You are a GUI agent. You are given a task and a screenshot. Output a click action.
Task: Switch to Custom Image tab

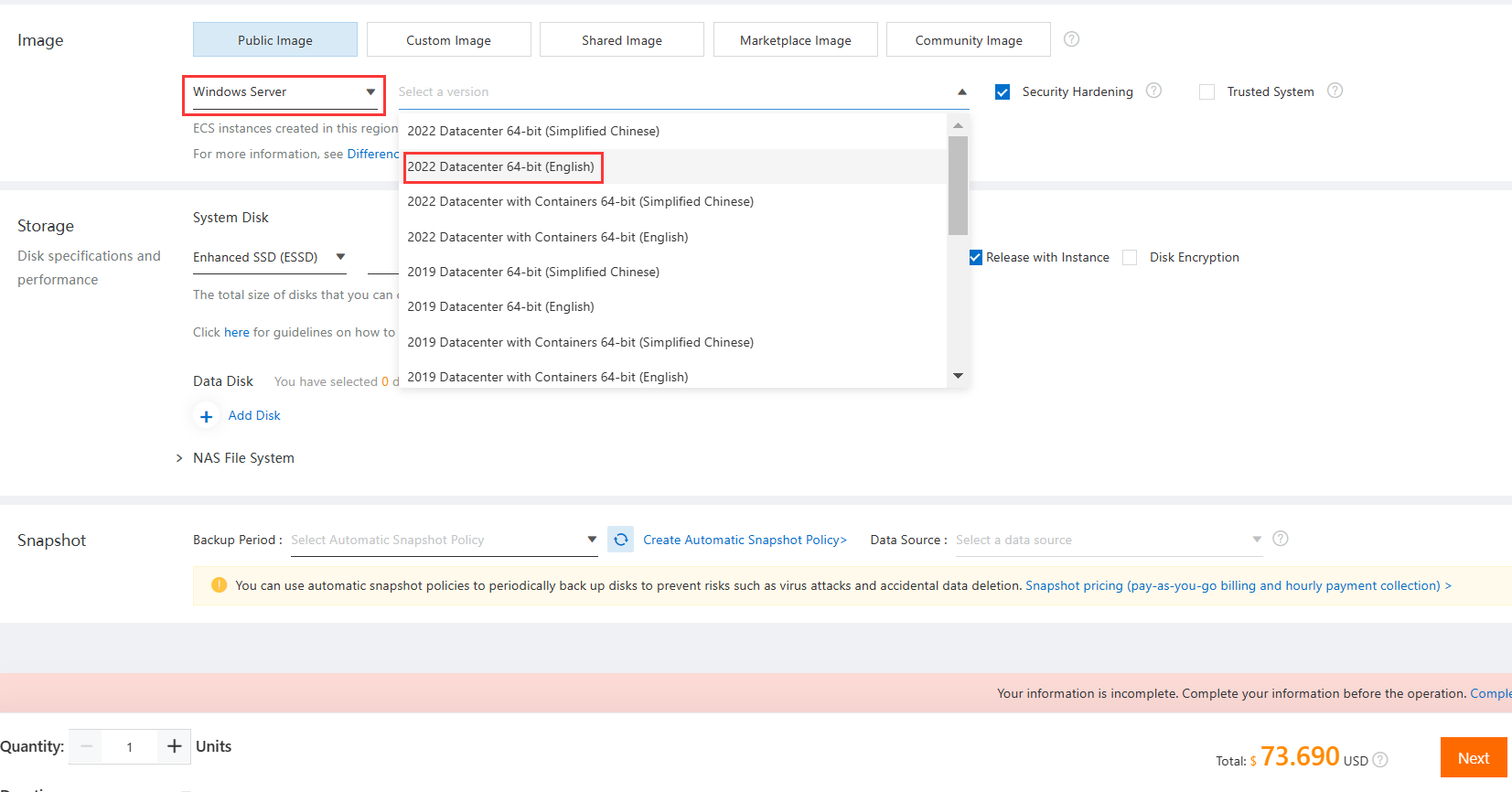448,40
